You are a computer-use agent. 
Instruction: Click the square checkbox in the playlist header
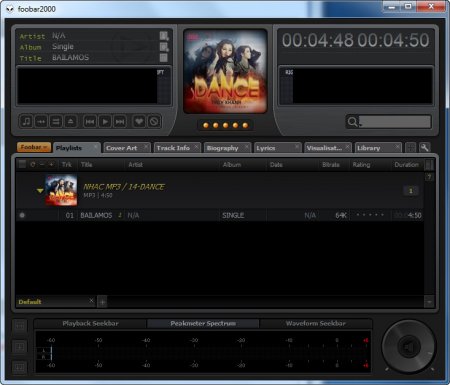pos(22,164)
